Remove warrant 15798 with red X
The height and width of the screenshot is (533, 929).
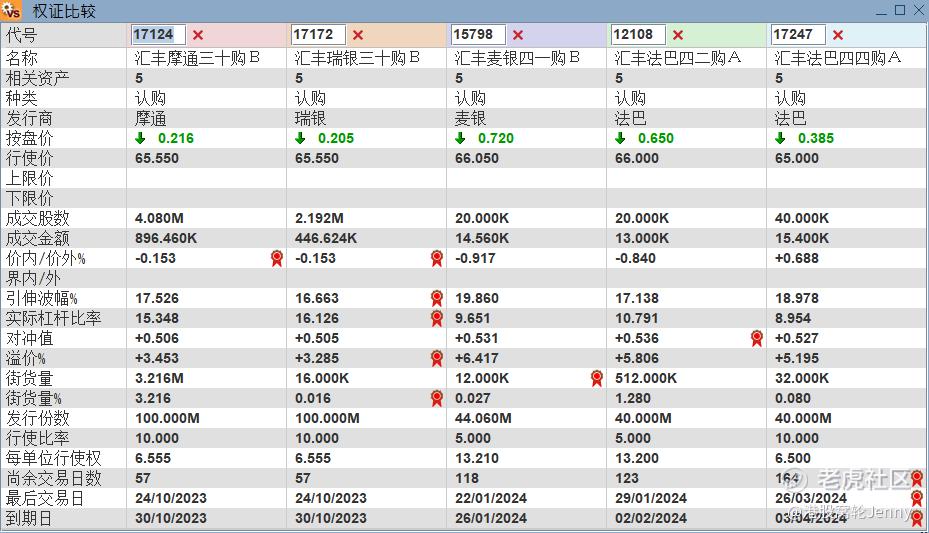click(x=518, y=35)
